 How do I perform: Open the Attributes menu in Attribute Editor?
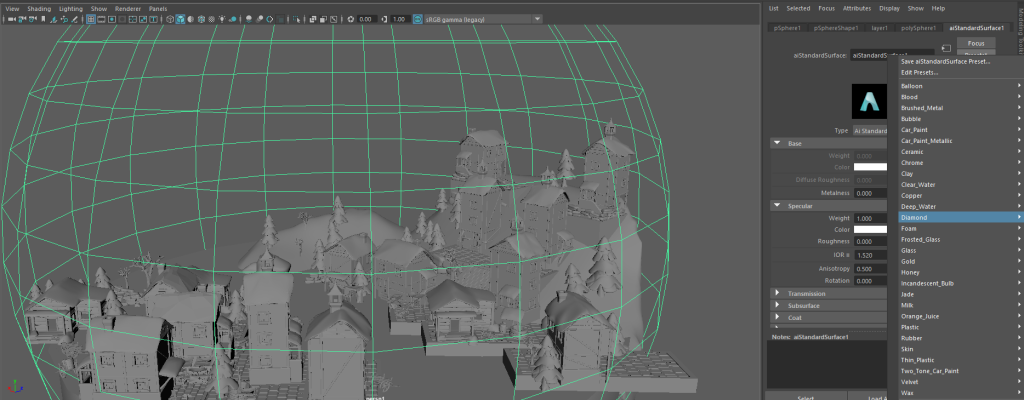[856, 8]
